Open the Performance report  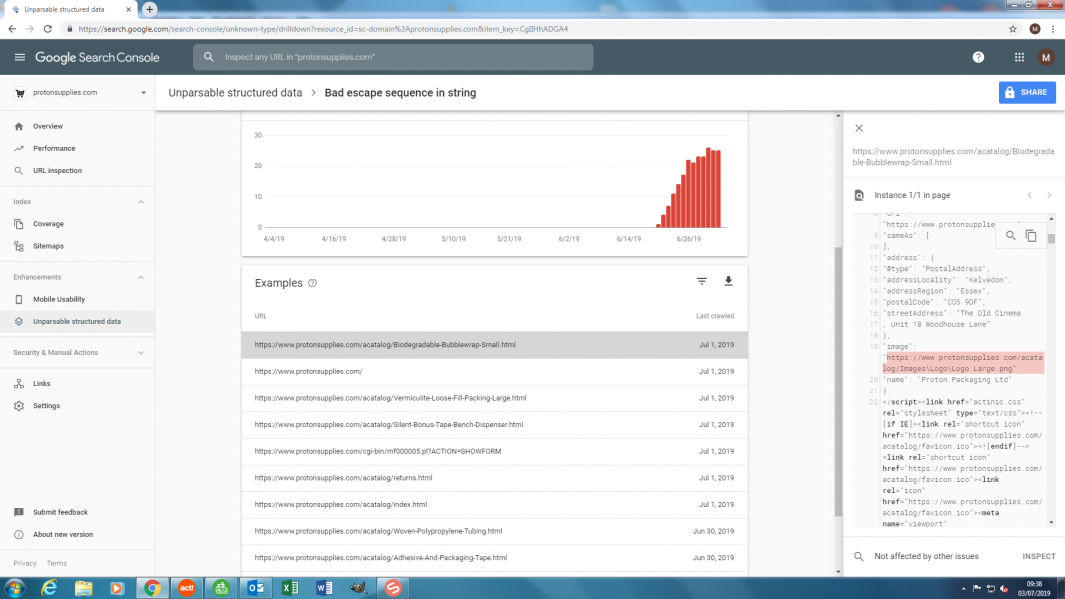click(x=54, y=148)
